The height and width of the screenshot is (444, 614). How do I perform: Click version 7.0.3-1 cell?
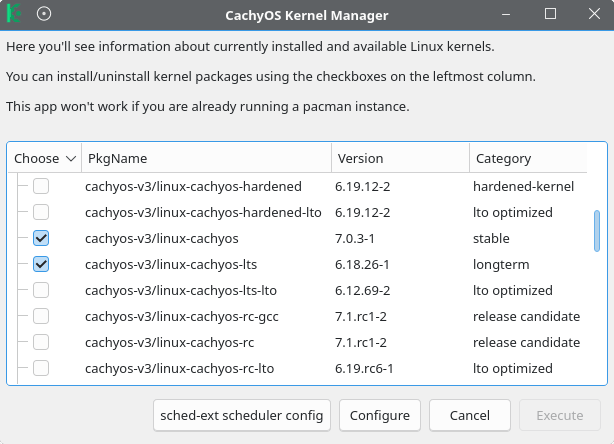[x=355, y=238]
